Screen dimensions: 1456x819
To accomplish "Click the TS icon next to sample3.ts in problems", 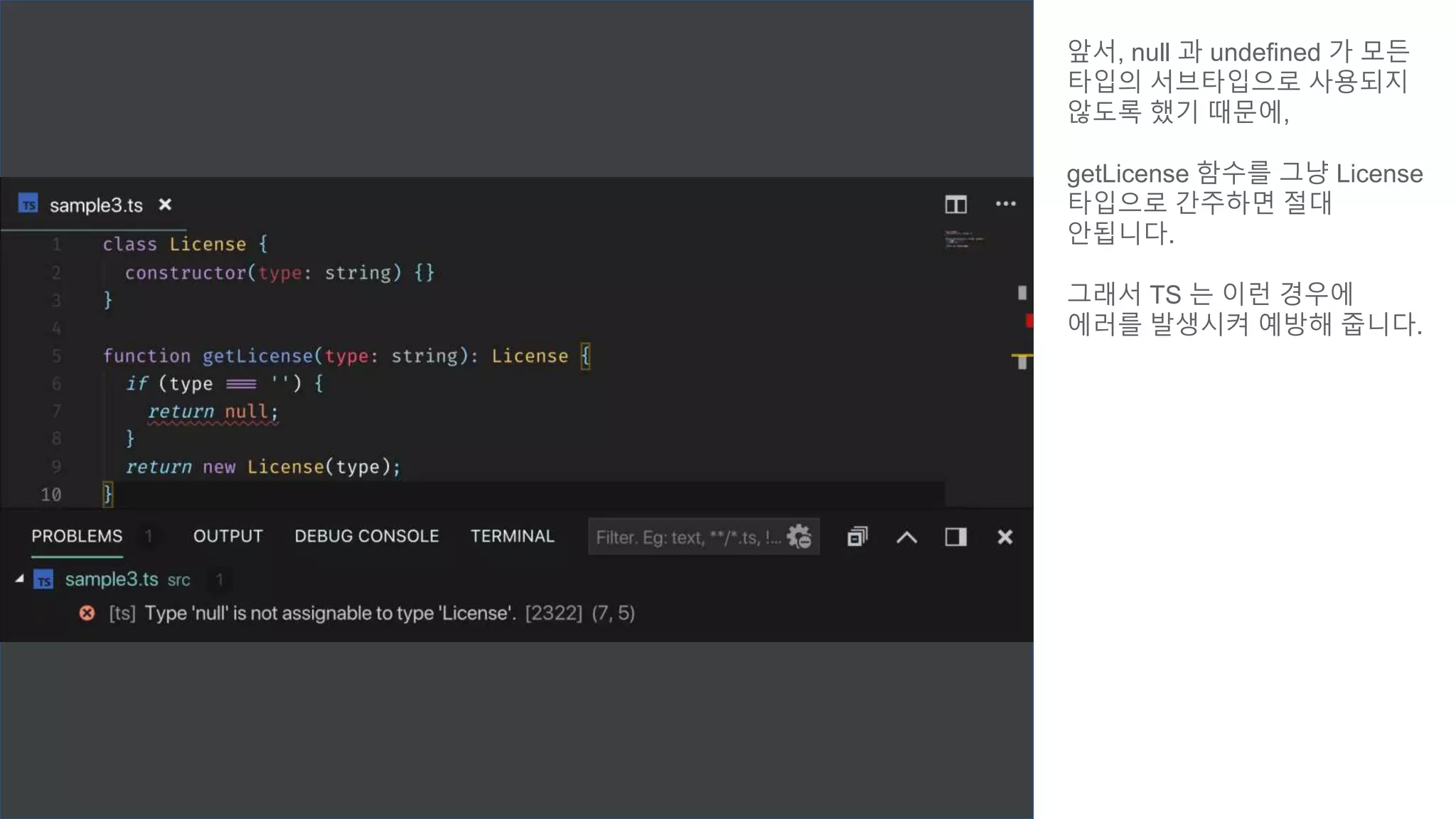I will (x=43, y=580).
